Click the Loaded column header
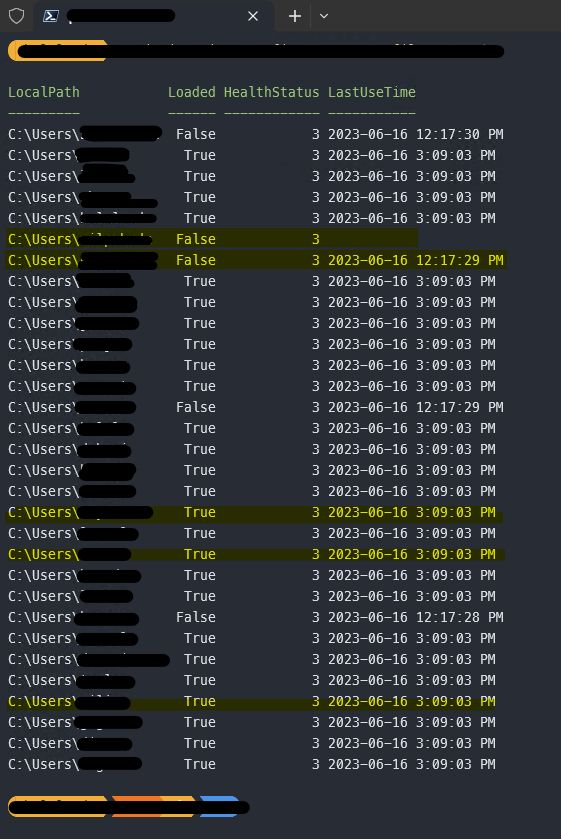The height and width of the screenshot is (839, 561). pyautogui.click(x=192, y=92)
